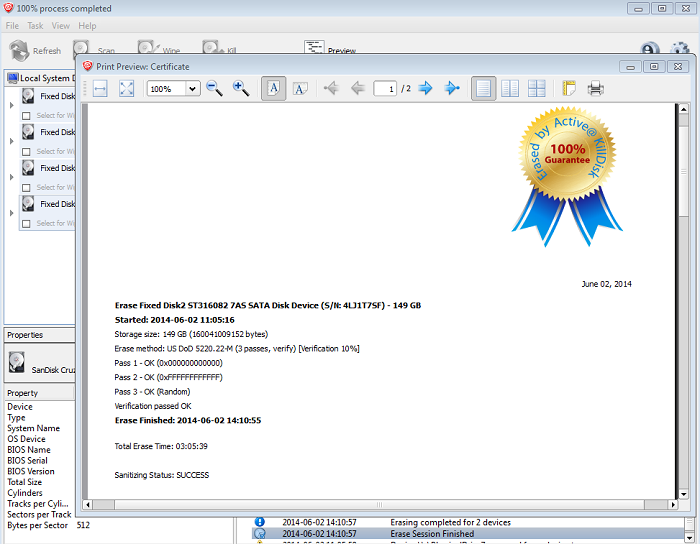The image size is (700, 544).
Task: Check second disk's Select for Wipe box
Action: (27, 152)
